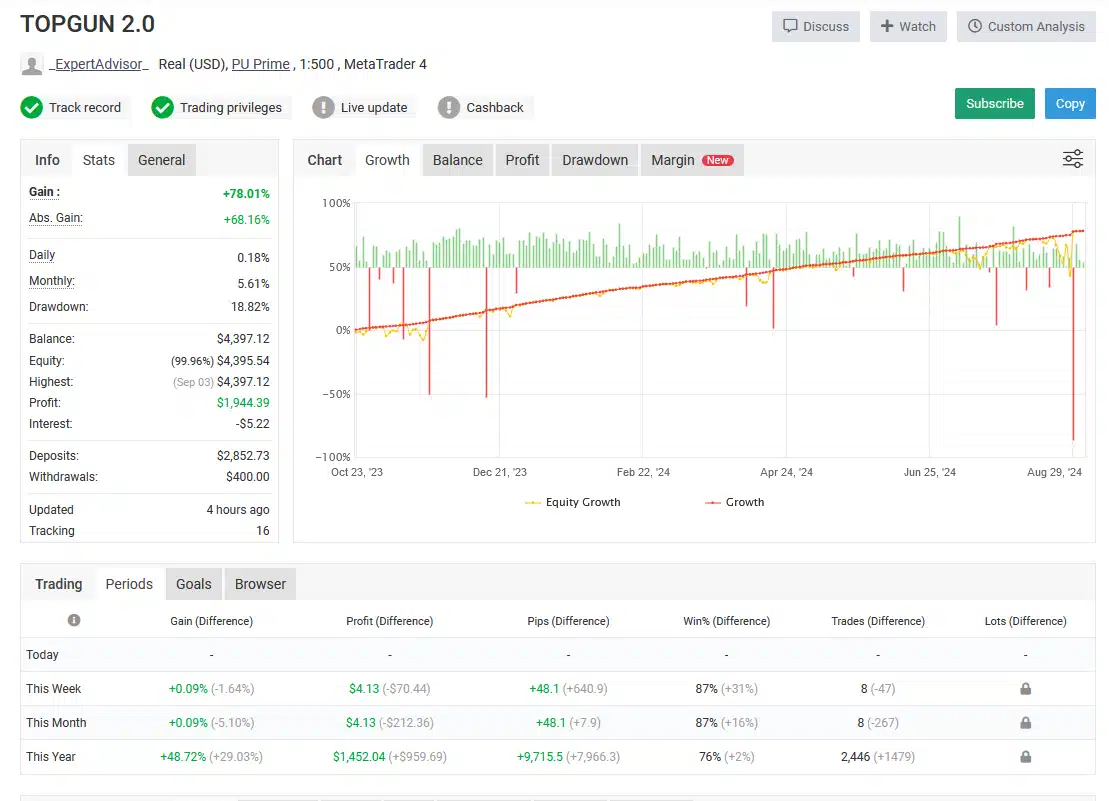Click the blue Copy button

pos(1070,103)
